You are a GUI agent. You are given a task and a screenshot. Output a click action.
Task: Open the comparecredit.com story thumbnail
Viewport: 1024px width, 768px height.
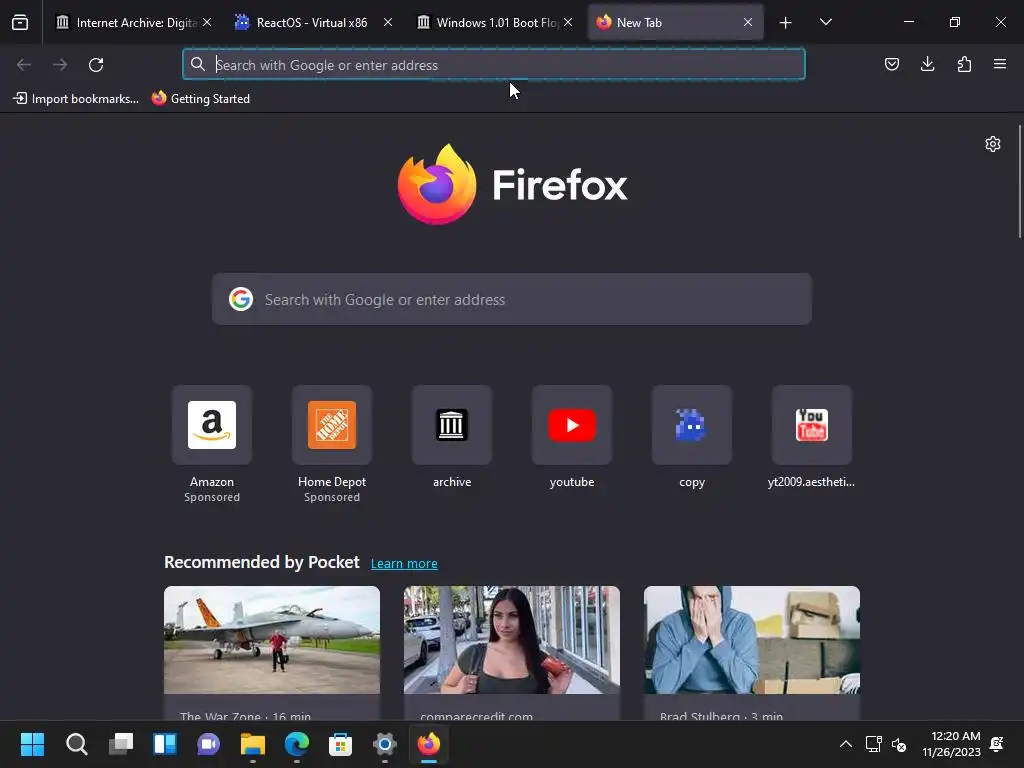pos(512,640)
